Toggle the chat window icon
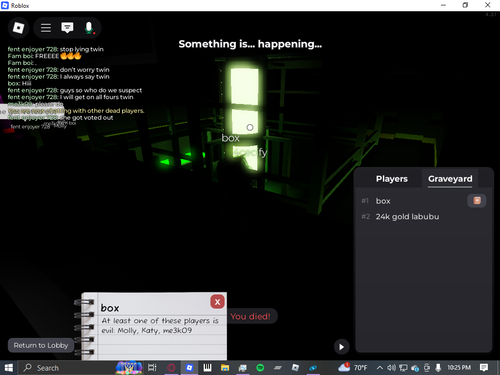500x375 pixels. pyautogui.click(x=67, y=28)
